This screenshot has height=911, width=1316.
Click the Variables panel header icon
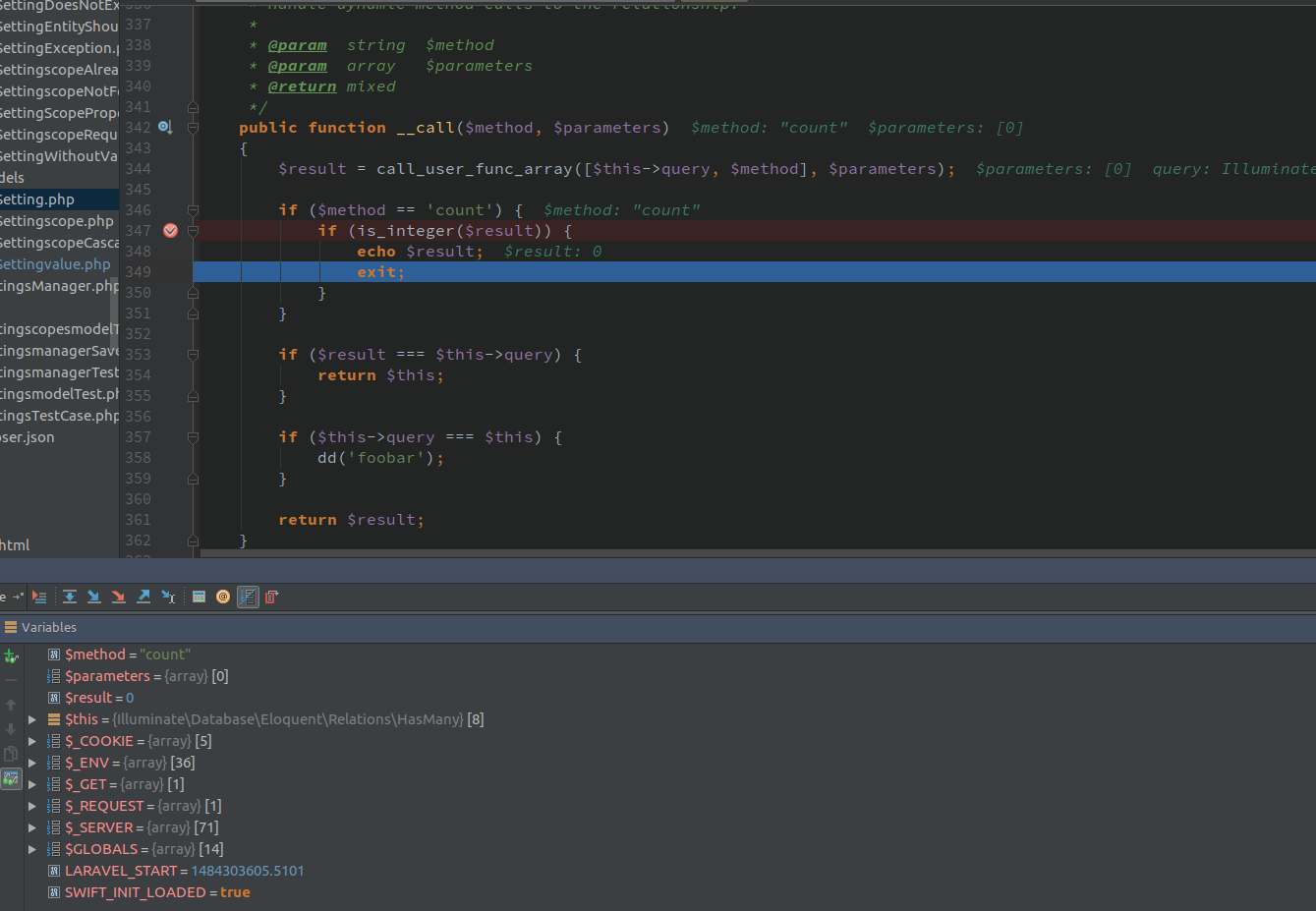click(11, 627)
